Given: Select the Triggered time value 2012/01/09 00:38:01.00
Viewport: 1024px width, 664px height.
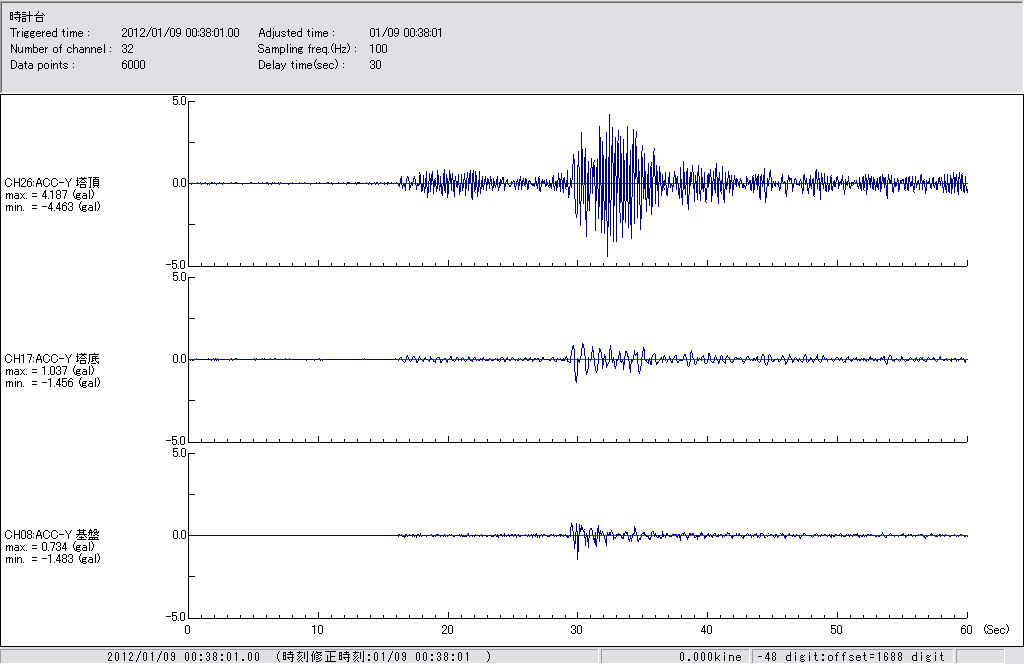Looking at the screenshot, I should point(187,33).
